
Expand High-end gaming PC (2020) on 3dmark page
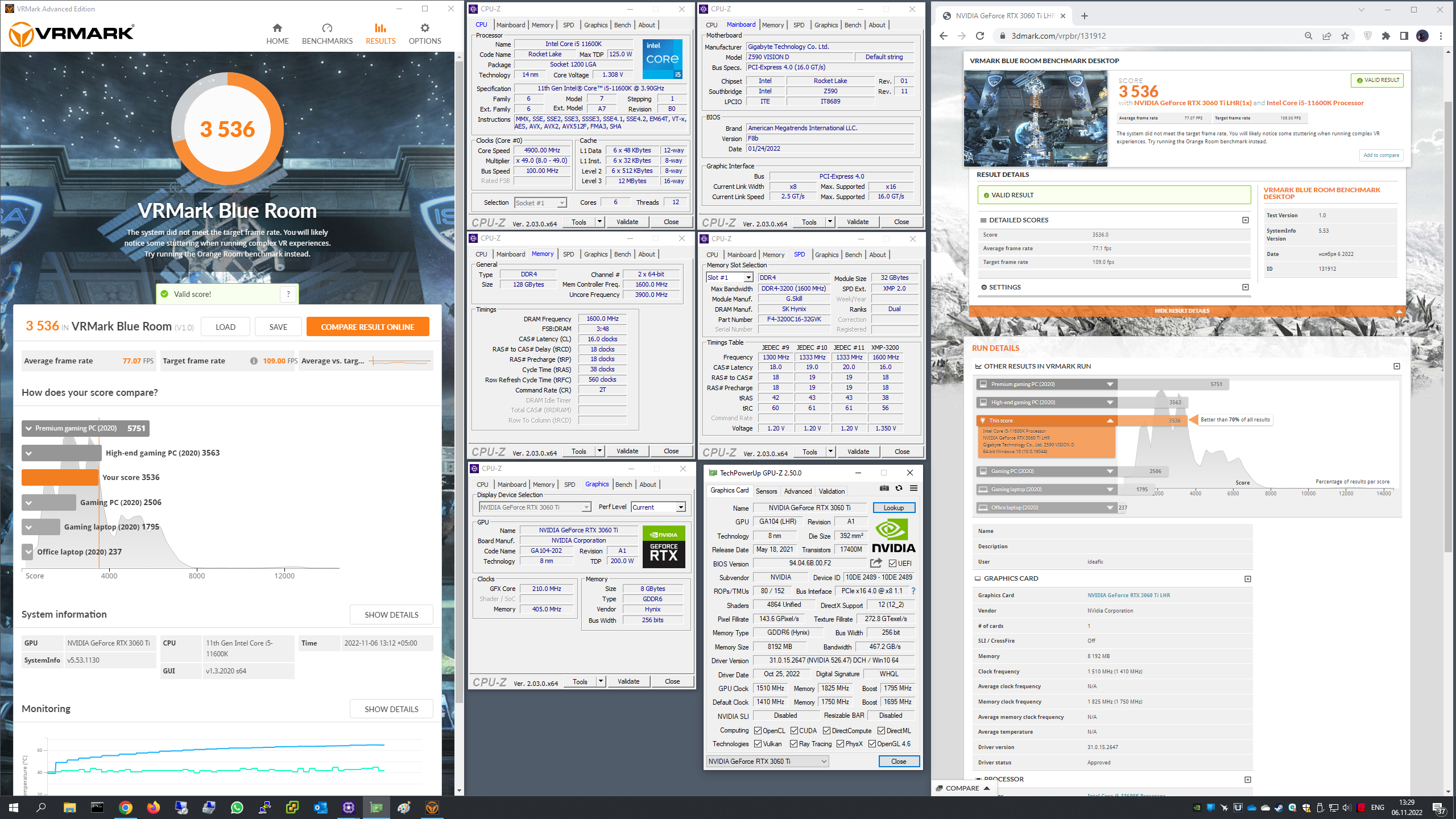coord(1110,403)
